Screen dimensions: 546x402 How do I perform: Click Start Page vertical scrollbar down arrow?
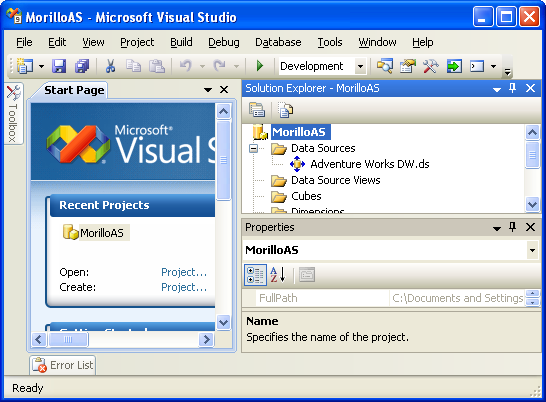pos(223,322)
